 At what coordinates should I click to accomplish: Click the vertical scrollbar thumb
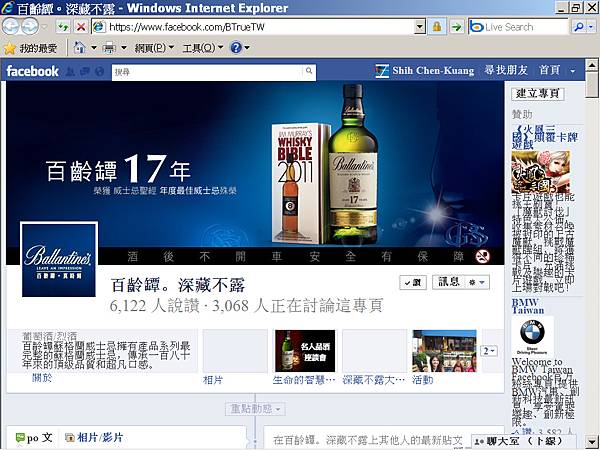592,85
